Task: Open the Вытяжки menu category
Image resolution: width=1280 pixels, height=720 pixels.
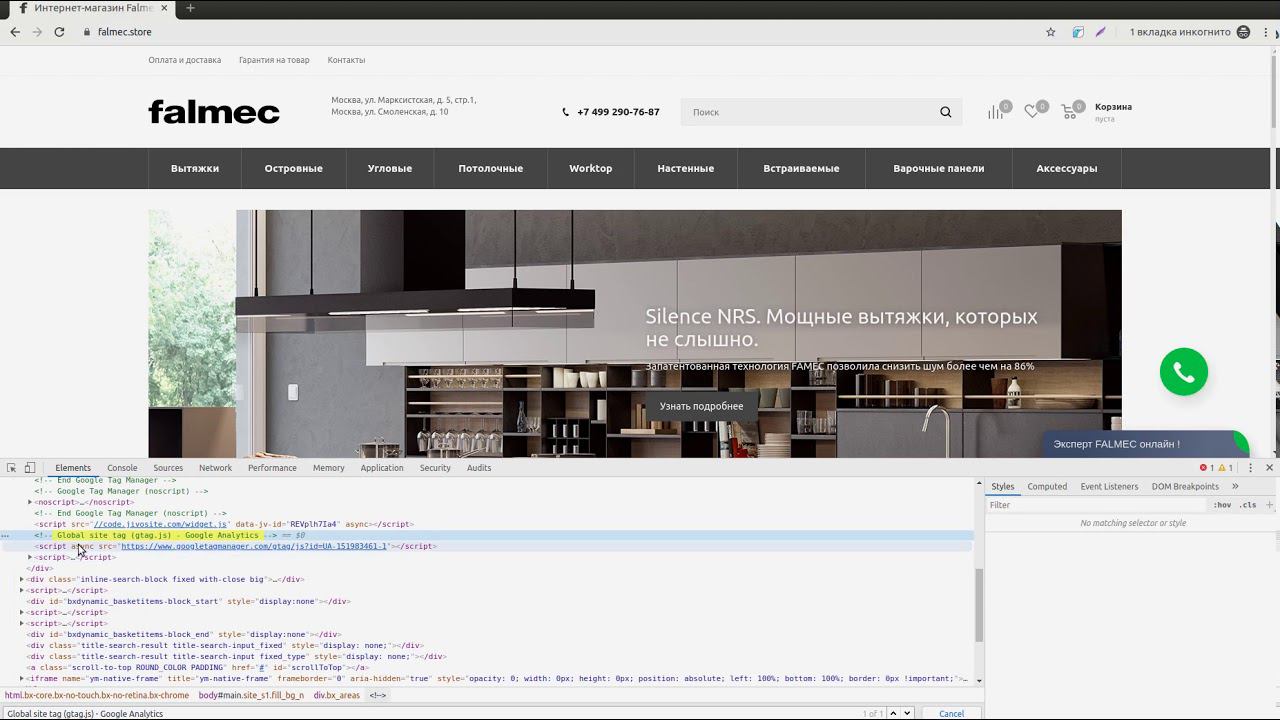Action: click(x=195, y=168)
